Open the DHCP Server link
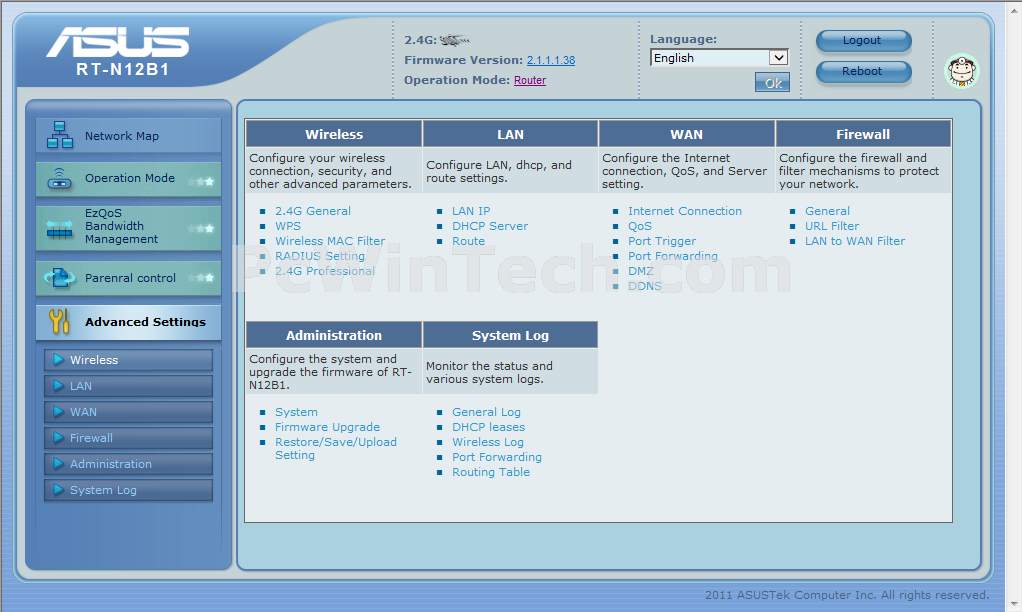The width and height of the screenshot is (1022, 612). 490,226
